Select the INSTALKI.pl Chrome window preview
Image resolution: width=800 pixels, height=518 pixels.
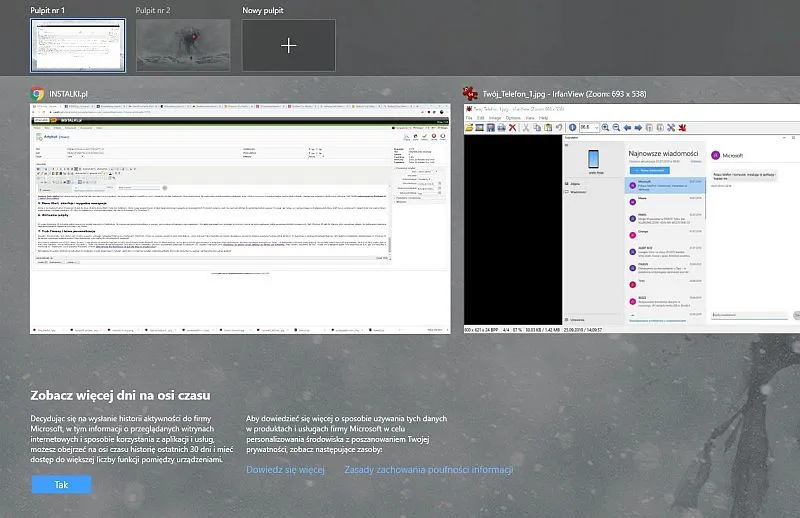click(x=241, y=220)
